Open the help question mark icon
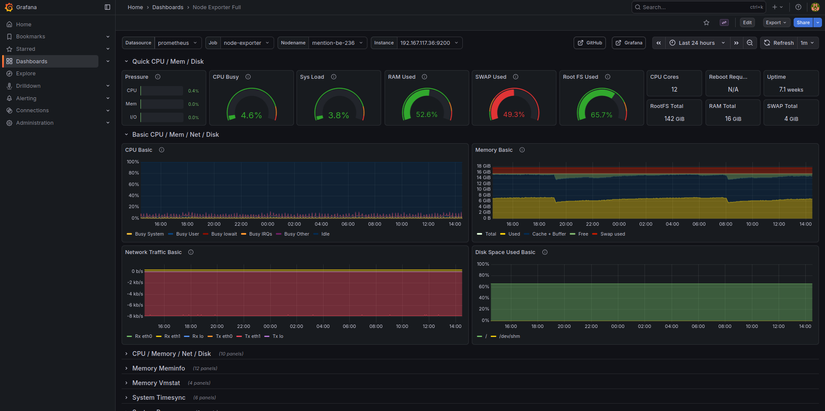Screen dimensions: 825x411 (x=798, y=7)
